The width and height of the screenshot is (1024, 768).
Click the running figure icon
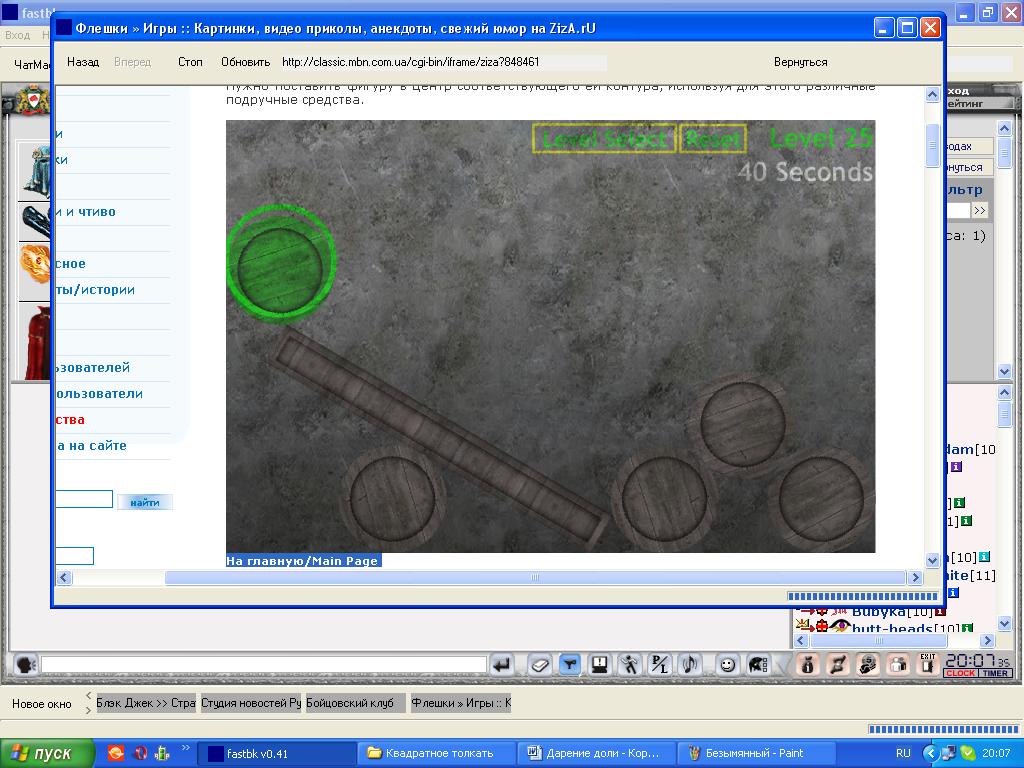tap(630, 665)
